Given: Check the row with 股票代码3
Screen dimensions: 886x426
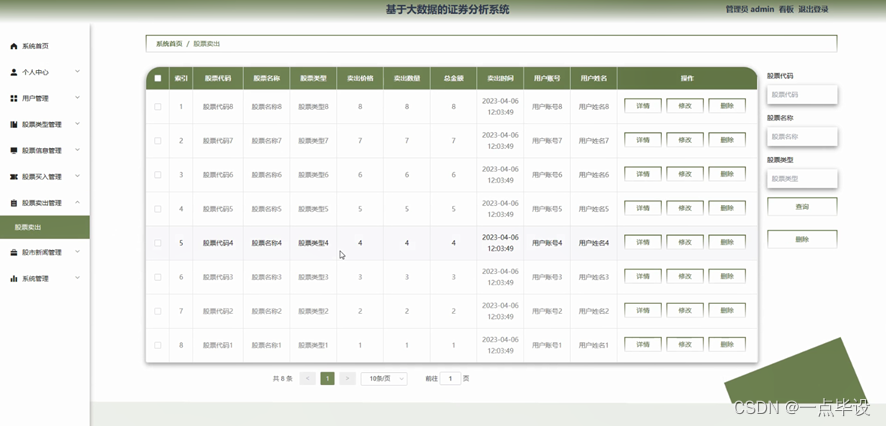Looking at the screenshot, I should 158,277.
